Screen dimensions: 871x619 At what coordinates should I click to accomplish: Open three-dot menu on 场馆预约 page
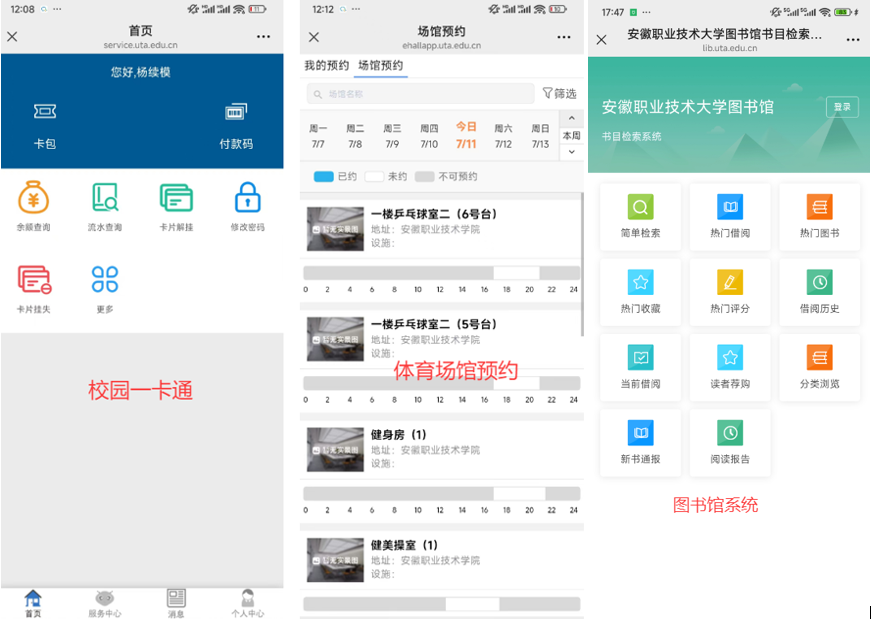(564, 37)
